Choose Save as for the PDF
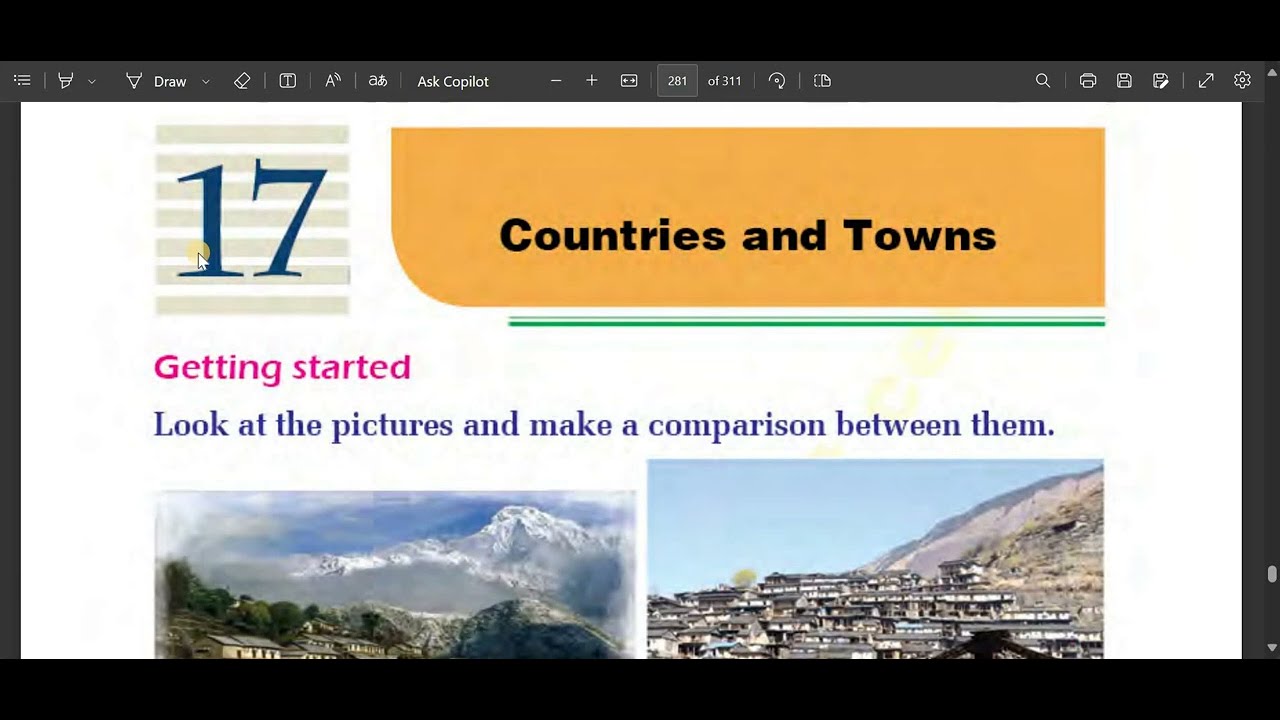Image resolution: width=1280 pixels, height=720 pixels. pos(1160,81)
